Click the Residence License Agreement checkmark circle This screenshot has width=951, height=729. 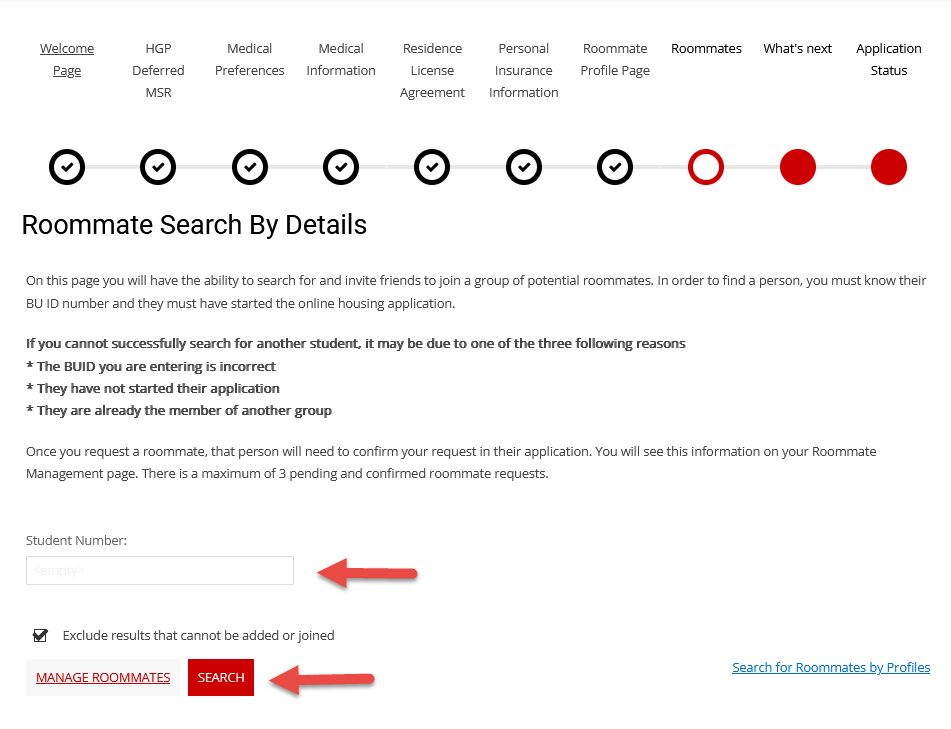coord(432,167)
